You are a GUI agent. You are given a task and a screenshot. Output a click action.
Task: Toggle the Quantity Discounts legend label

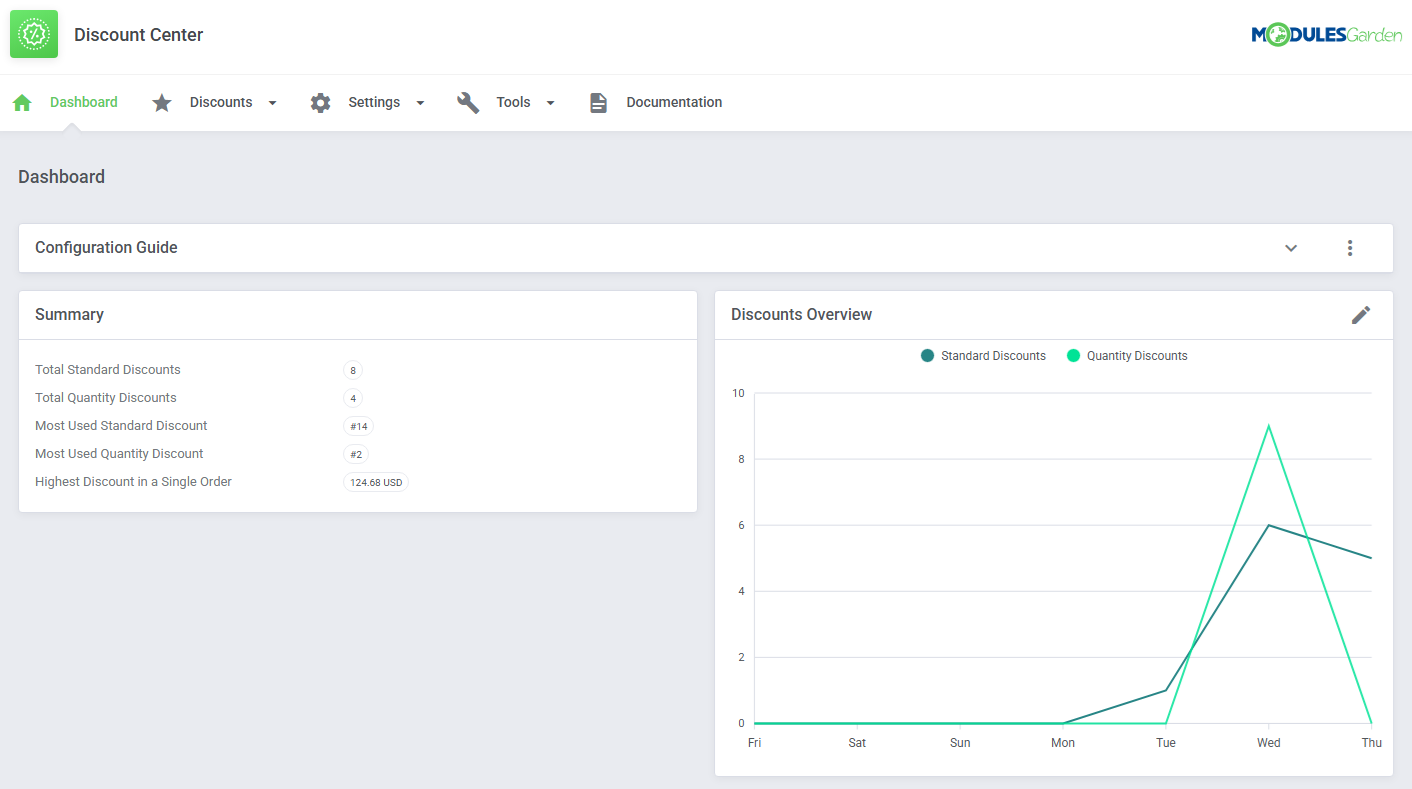coord(1137,356)
